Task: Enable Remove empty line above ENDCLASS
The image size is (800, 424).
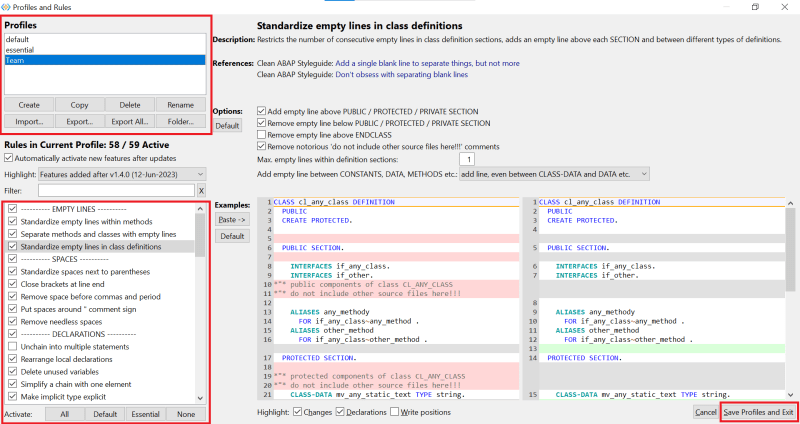Action: click(x=262, y=135)
